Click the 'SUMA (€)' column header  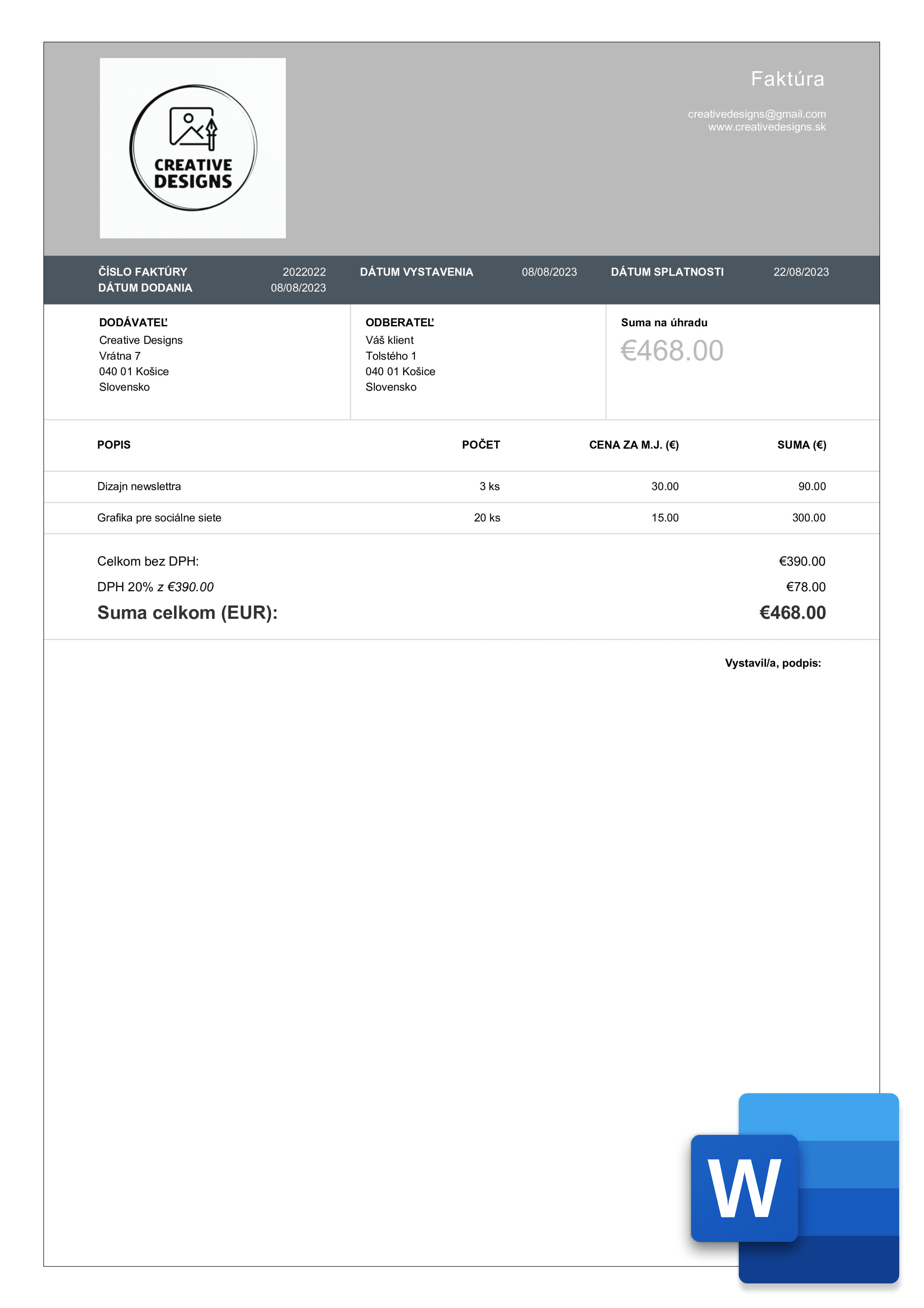802,445
